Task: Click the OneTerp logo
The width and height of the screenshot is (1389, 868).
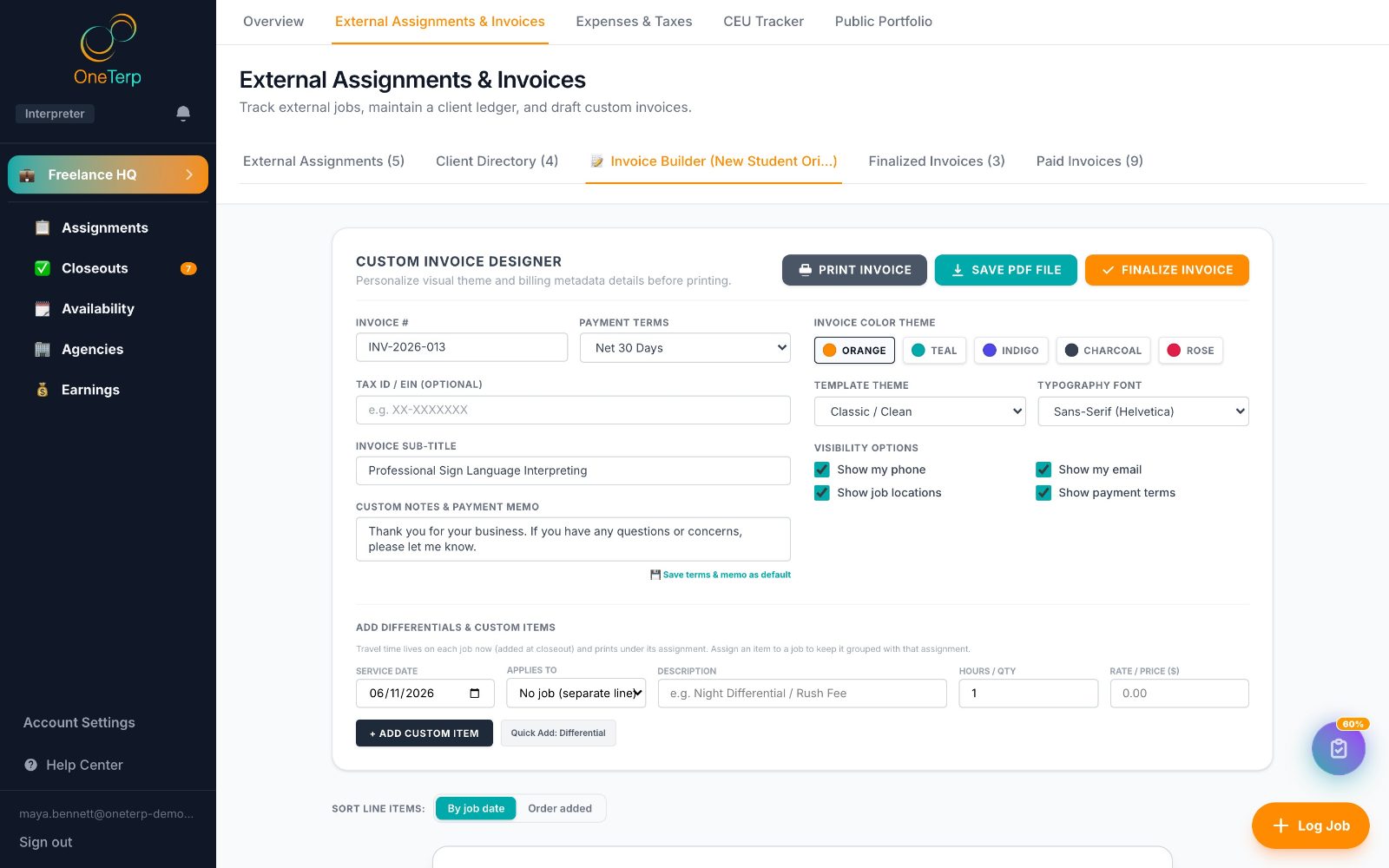Action: click(x=108, y=50)
